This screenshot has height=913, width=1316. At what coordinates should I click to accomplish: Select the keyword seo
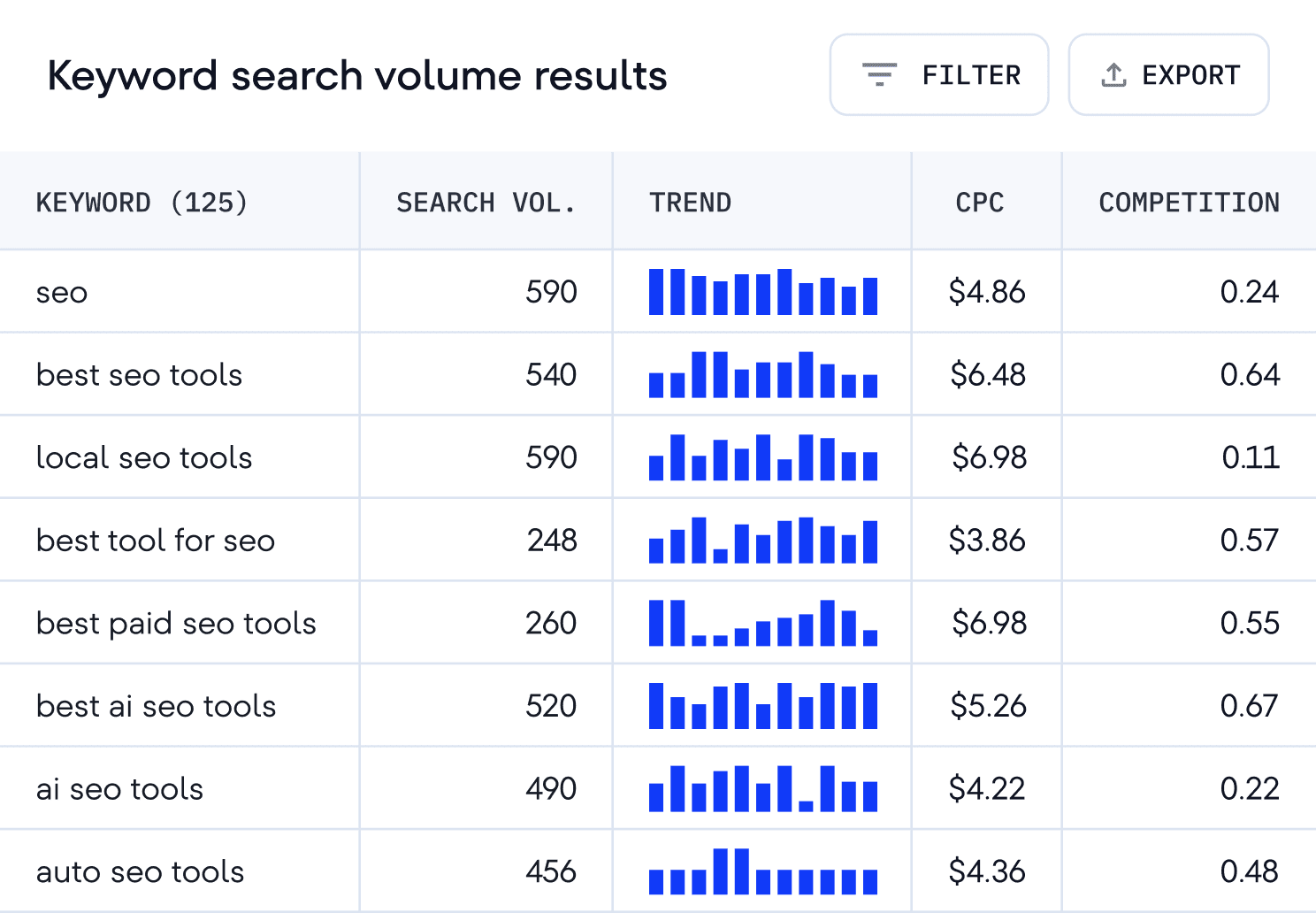(61, 292)
